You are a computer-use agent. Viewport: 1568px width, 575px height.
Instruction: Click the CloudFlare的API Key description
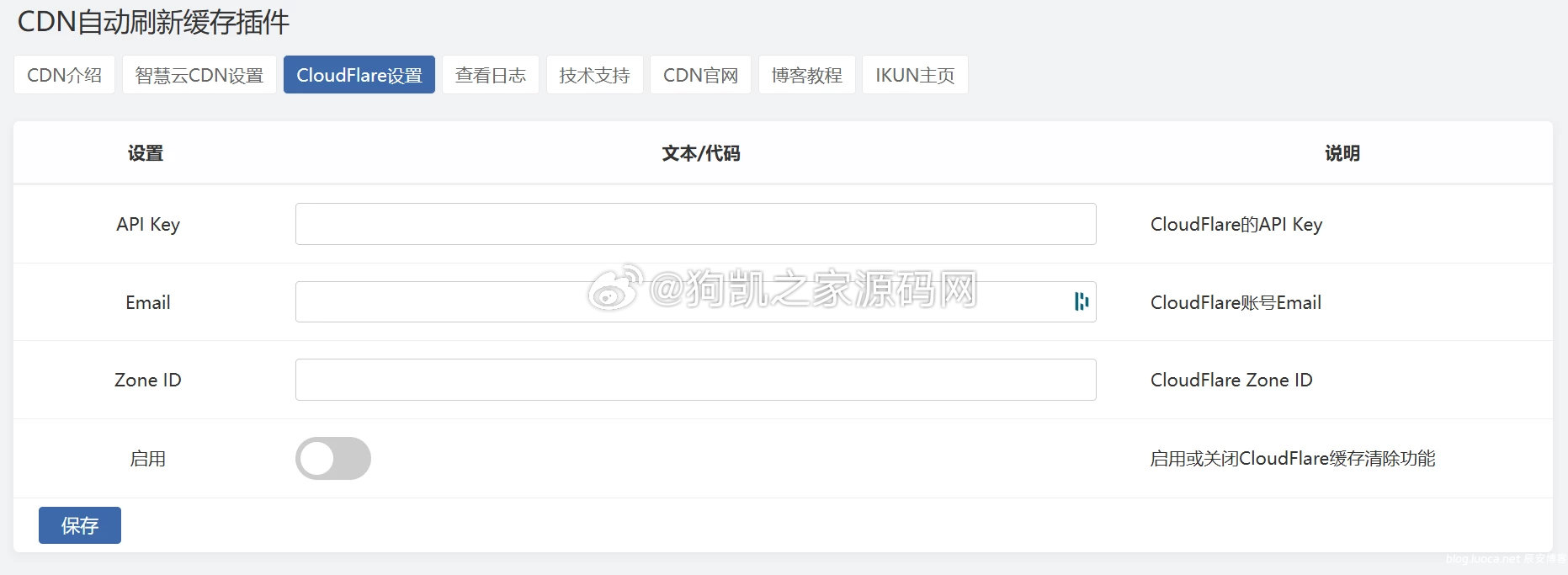[1236, 224]
